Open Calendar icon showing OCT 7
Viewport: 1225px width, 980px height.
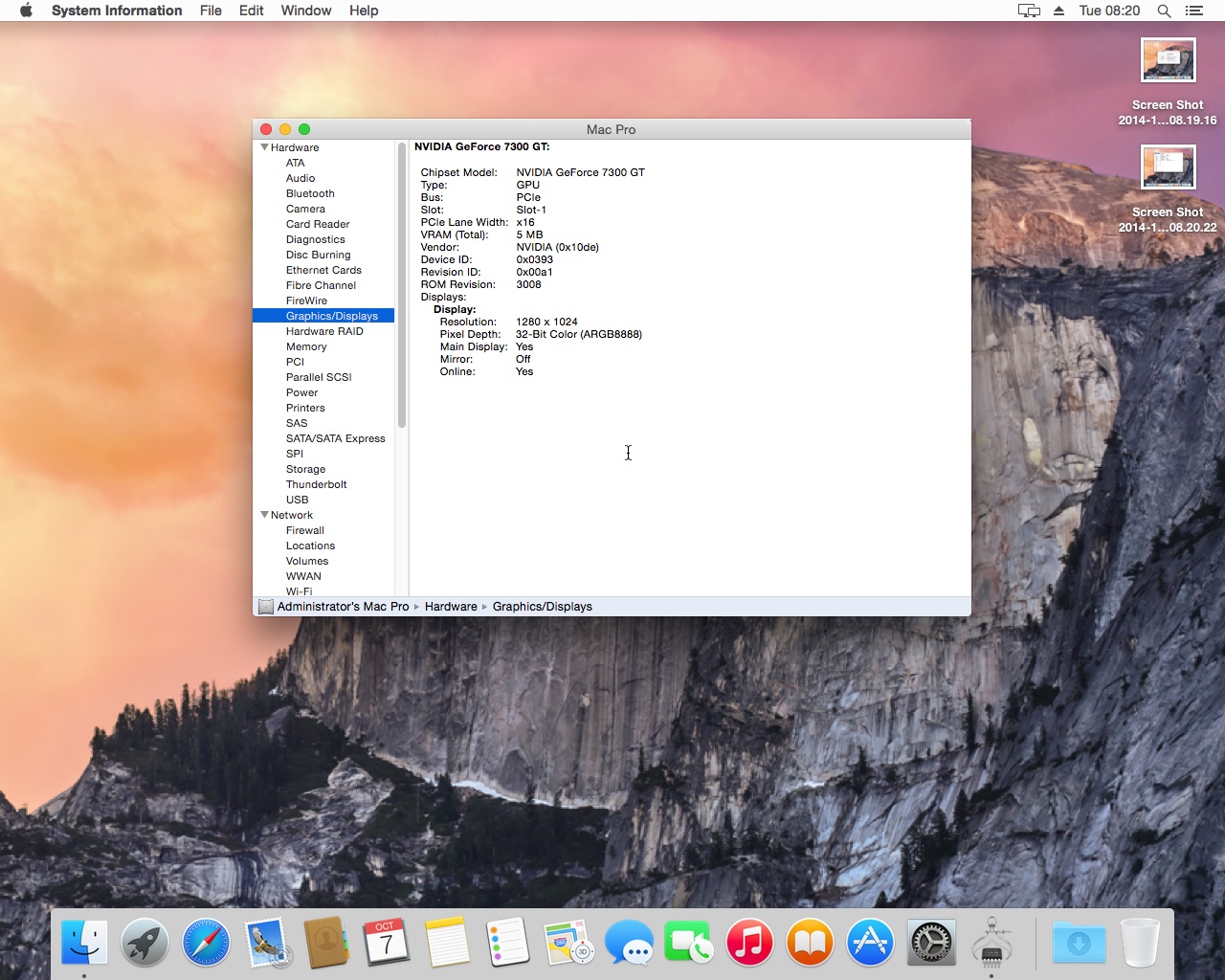click(x=387, y=943)
